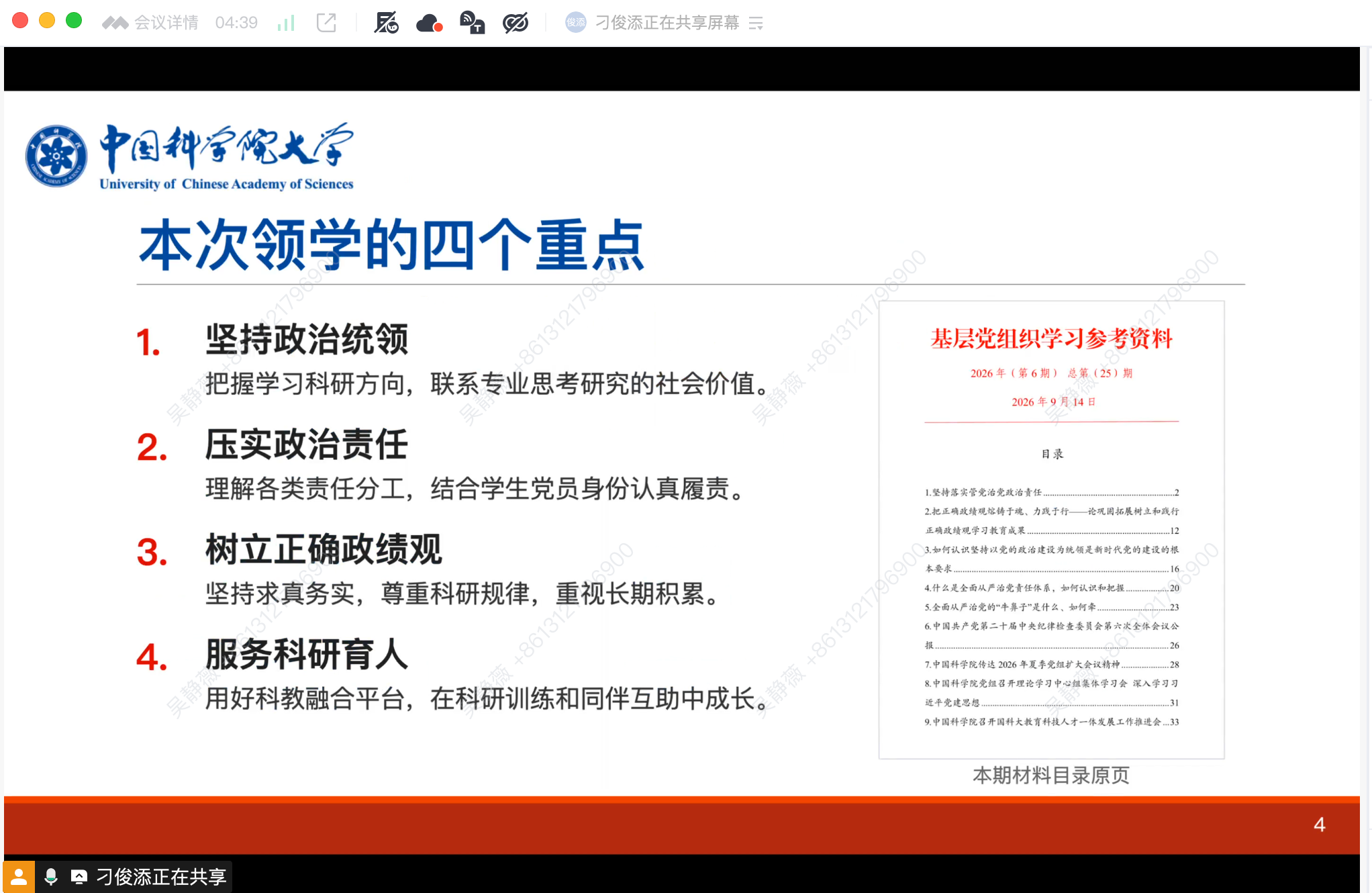Click the Tencent Meeting logo icon
The image size is (1372, 893).
(x=115, y=23)
